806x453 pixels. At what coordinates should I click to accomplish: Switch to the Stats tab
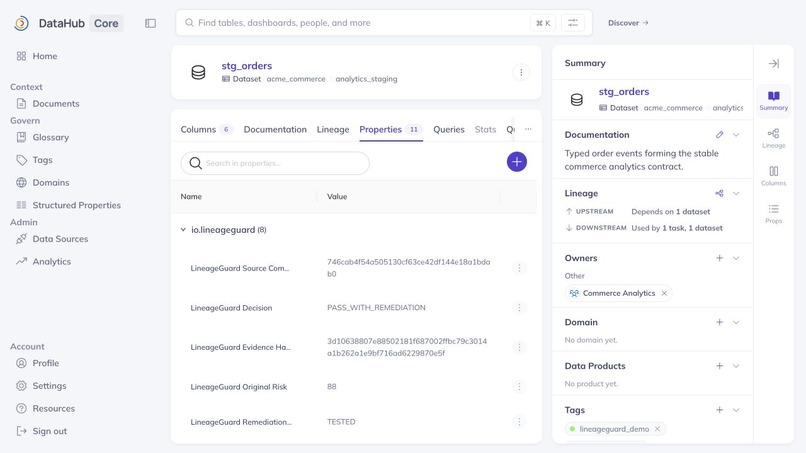[485, 130]
